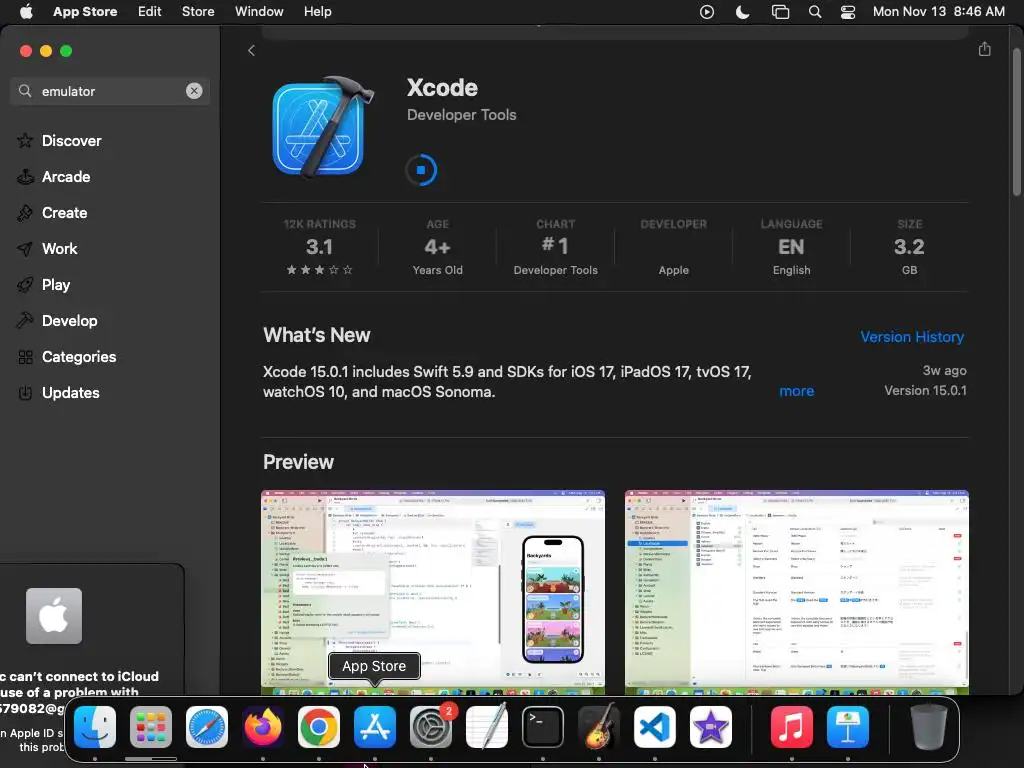
Task: Open the Version History link
Action: 912,336
